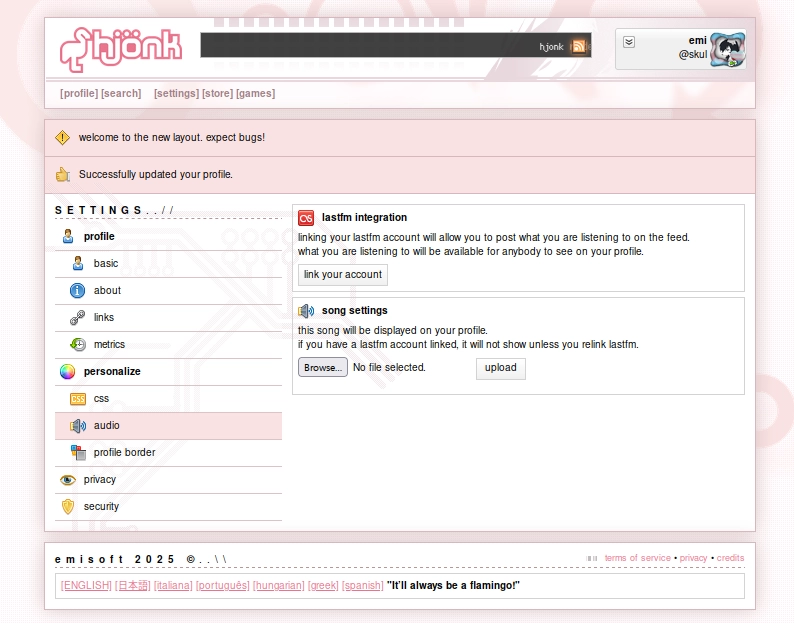Switch language to [spanish]
794x623 pixels.
pyautogui.click(x=363, y=586)
